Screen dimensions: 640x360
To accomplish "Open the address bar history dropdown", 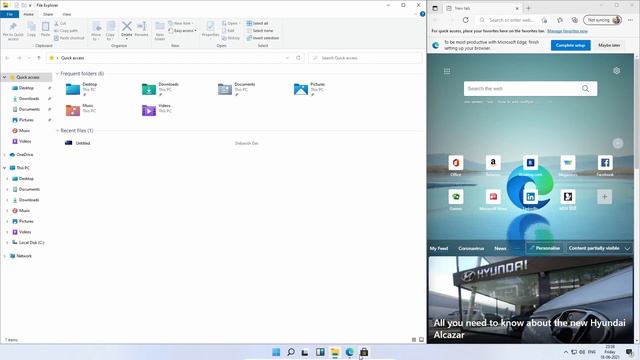I will (x=287, y=58).
